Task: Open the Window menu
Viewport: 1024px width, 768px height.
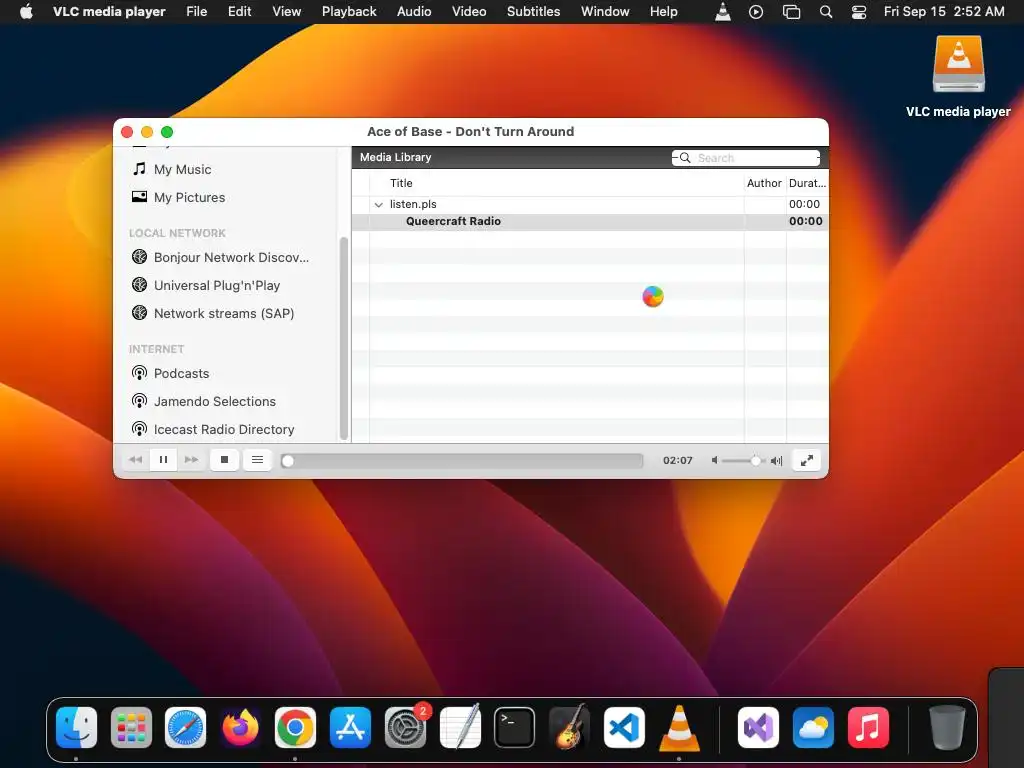Action: (605, 11)
